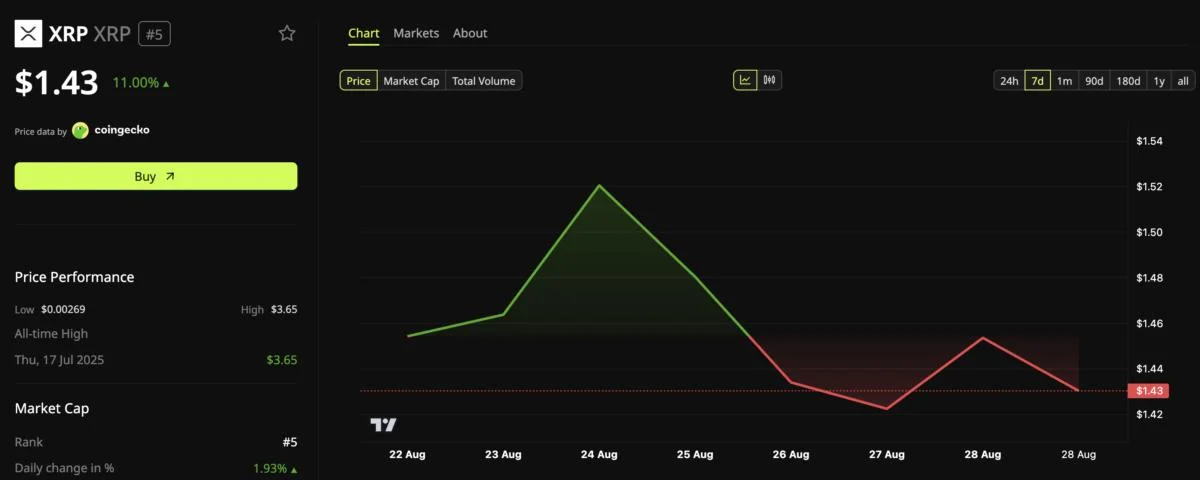Click the green Buy button
1200x480 pixels.
coord(156,176)
